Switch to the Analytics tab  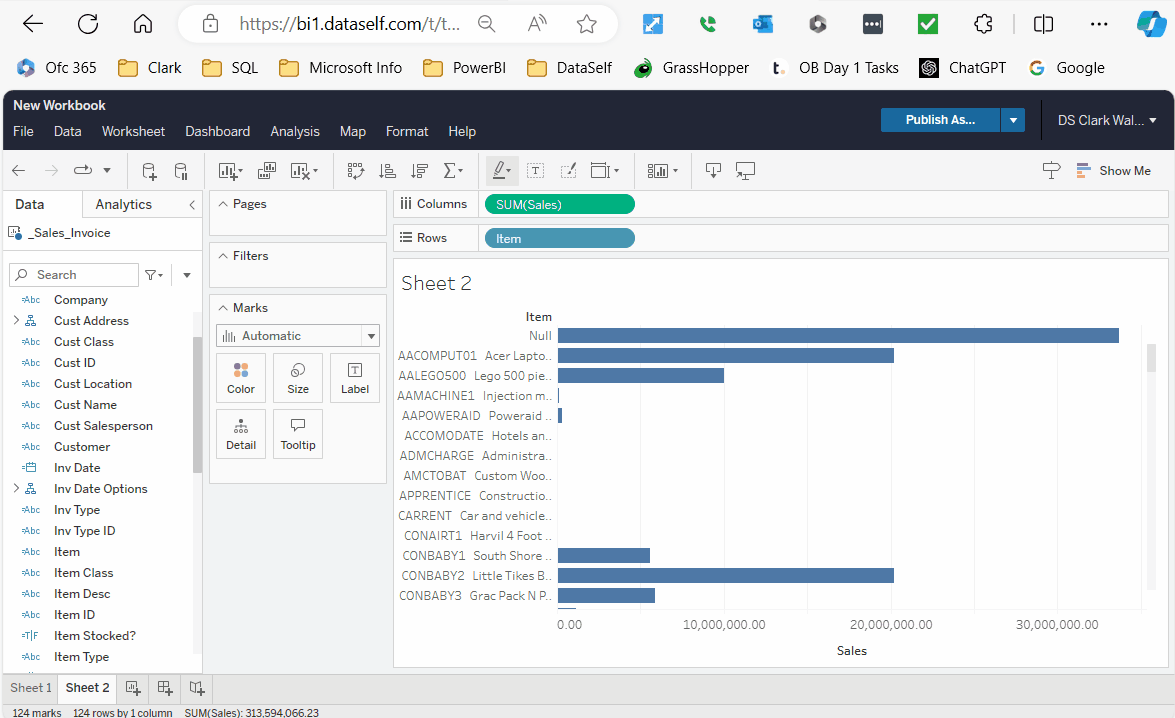[123, 204]
